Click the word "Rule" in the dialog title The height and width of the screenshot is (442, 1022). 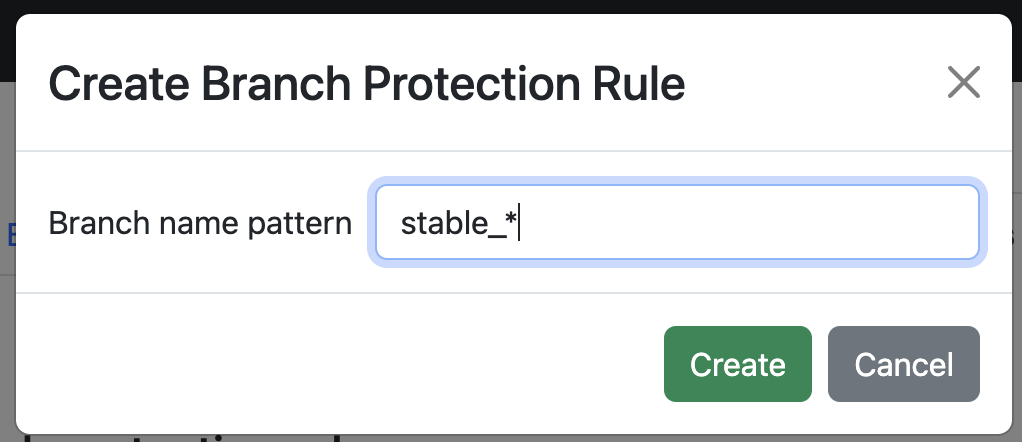pyautogui.click(x=643, y=83)
